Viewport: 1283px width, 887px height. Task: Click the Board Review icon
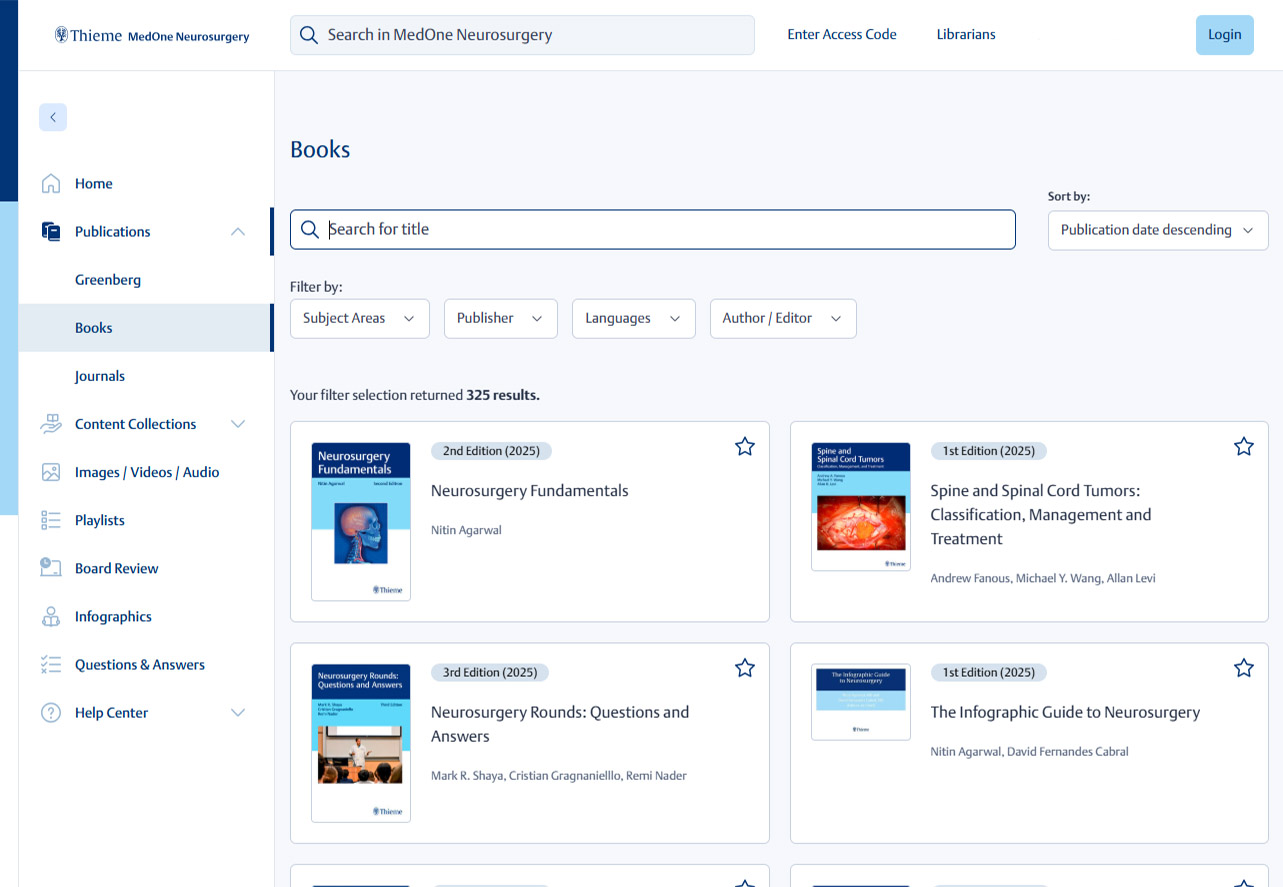[x=51, y=567]
